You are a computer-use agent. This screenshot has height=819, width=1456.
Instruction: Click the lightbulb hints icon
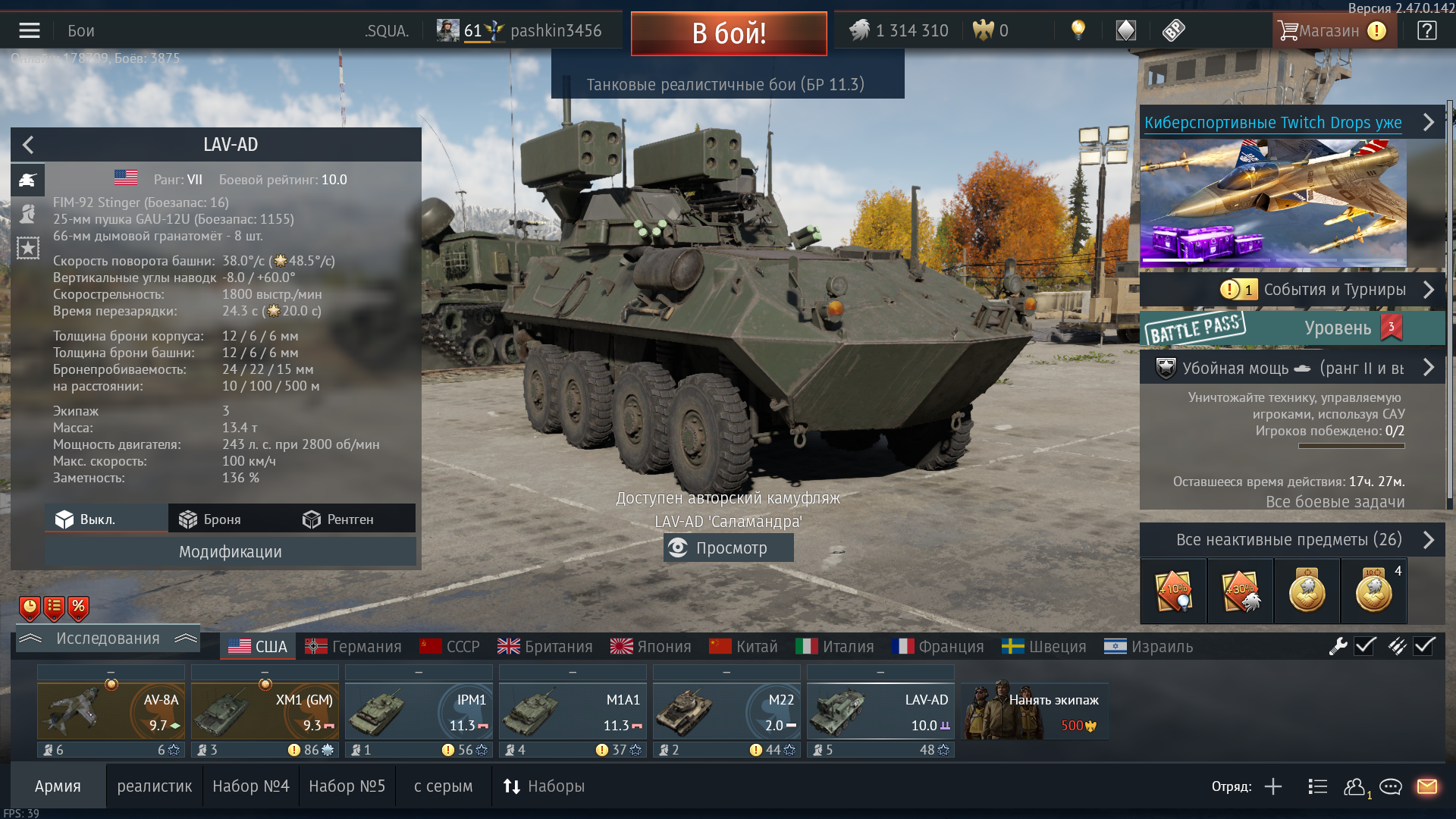pyautogui.click(x=1078, y=30)
